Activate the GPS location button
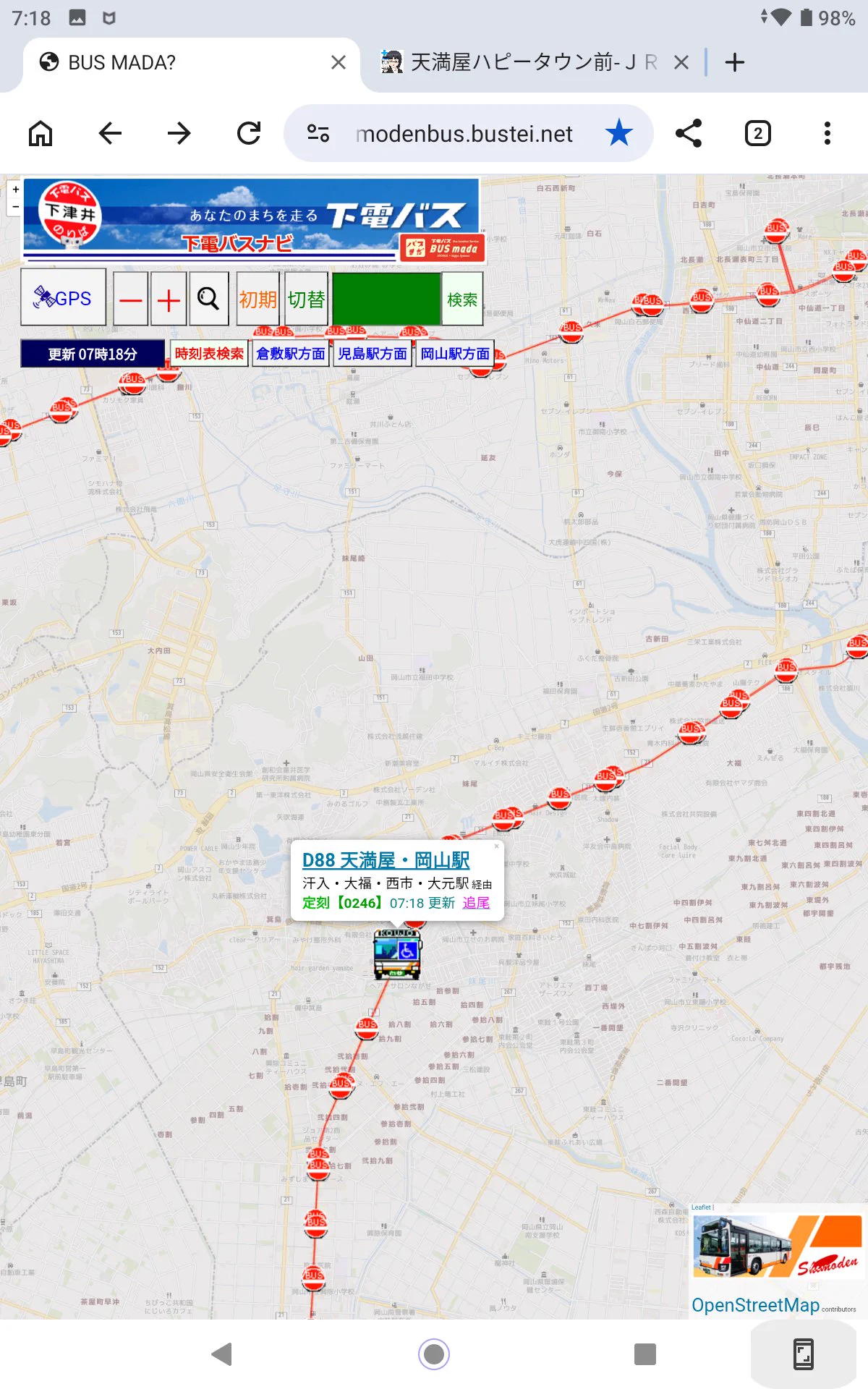868x1389 pixels. (63, 297)
